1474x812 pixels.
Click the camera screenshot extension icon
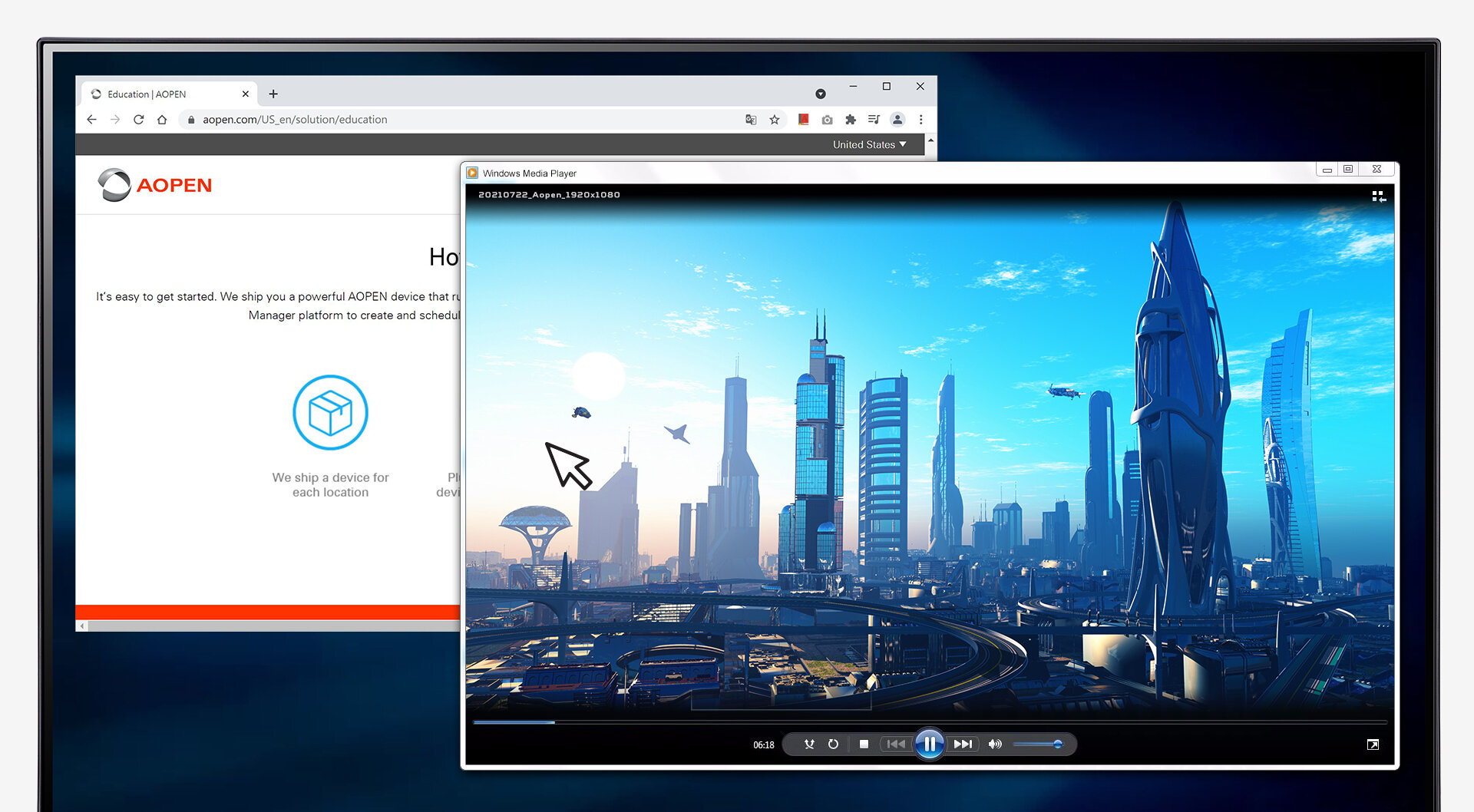827,120
